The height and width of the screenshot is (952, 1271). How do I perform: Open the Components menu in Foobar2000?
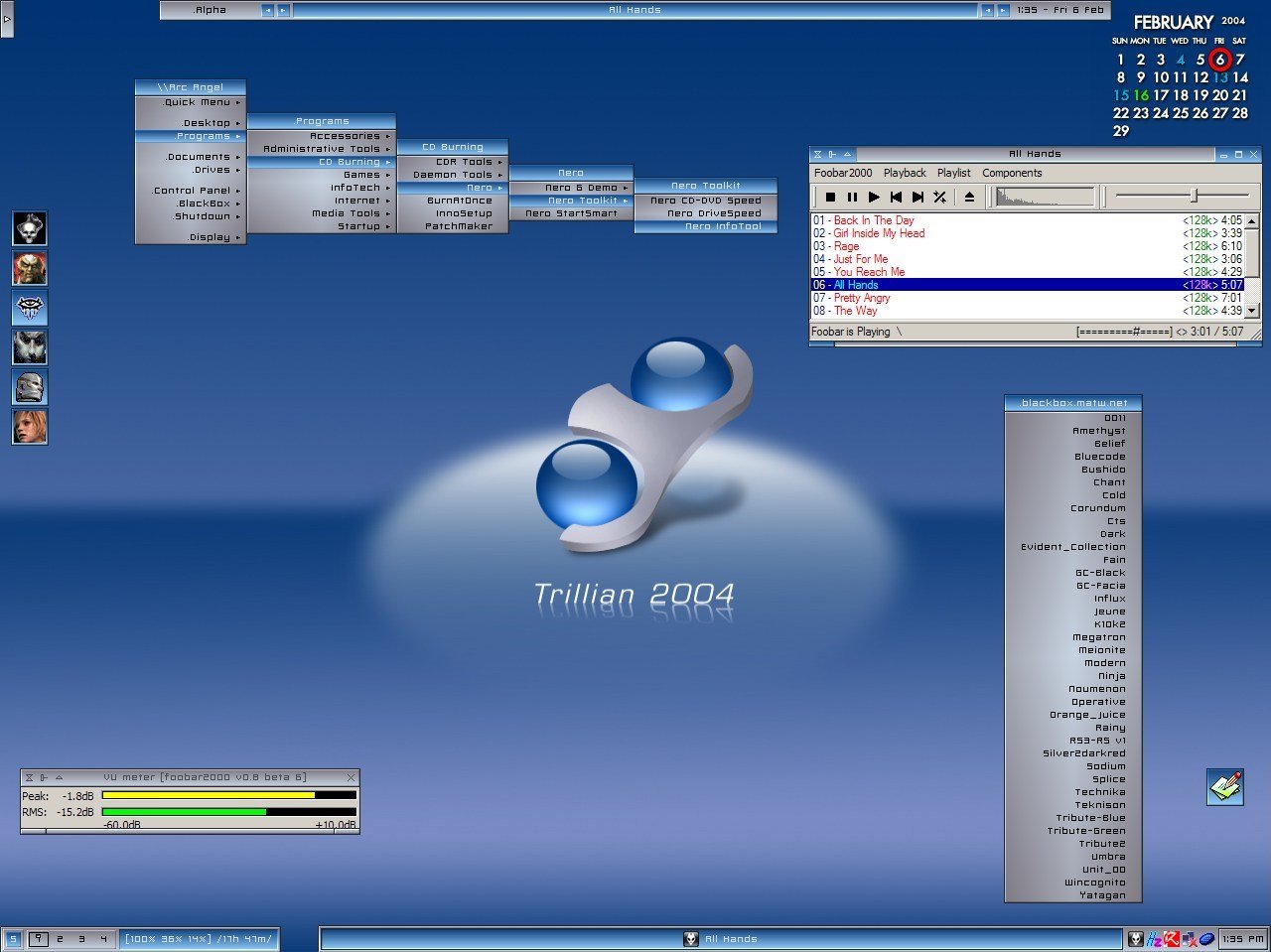(x=1012, y=173)
